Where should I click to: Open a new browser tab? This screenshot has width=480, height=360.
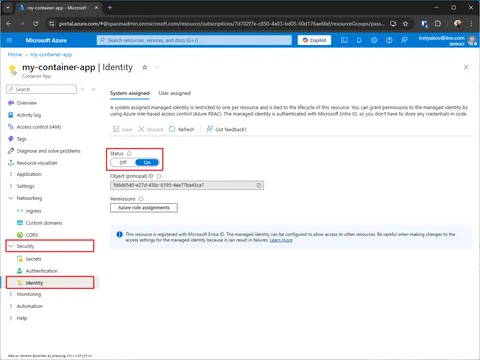click(x=110, y=7)
